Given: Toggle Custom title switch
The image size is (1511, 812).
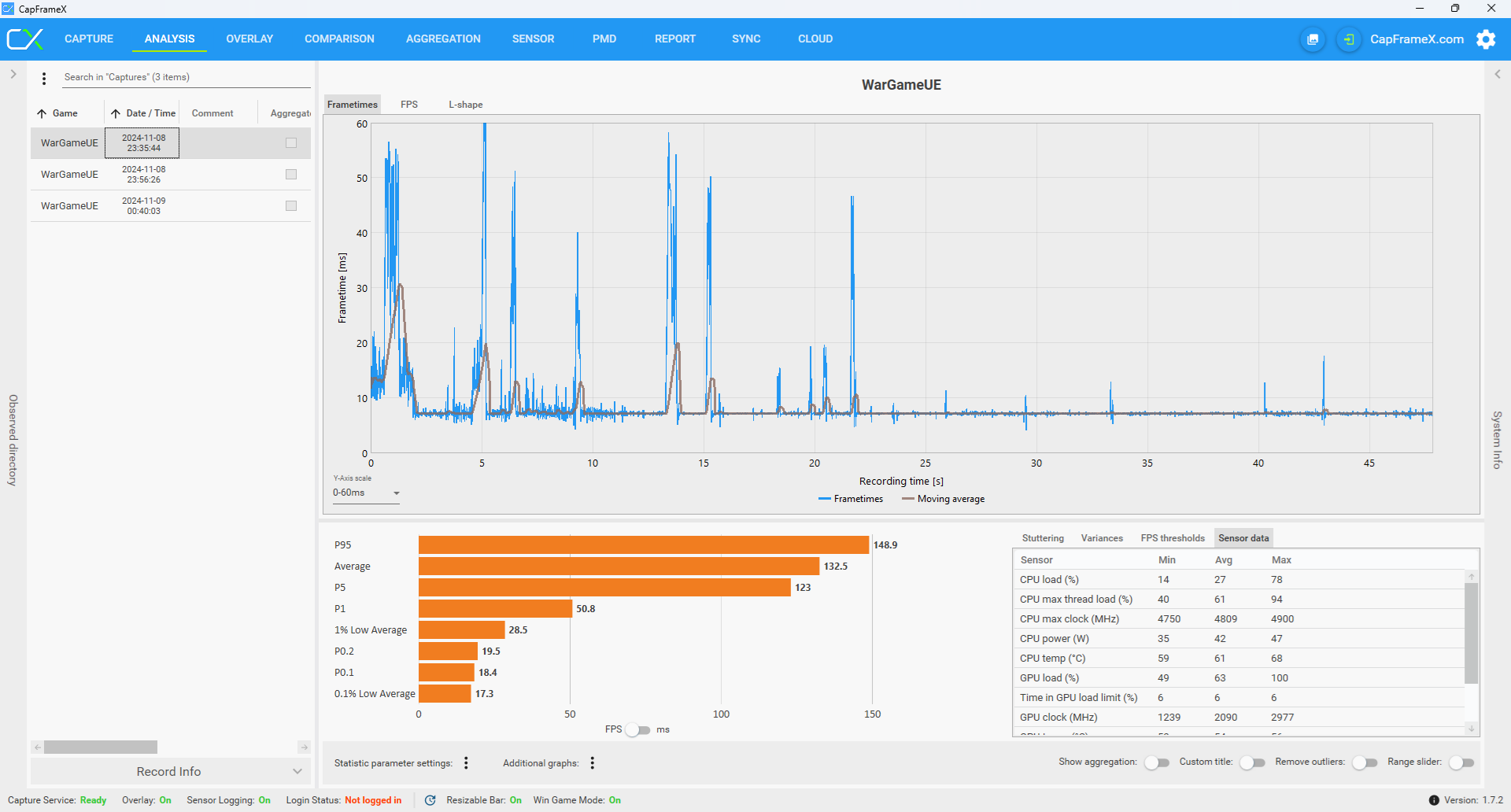Looking at the screenshot, I should 1252,762.
